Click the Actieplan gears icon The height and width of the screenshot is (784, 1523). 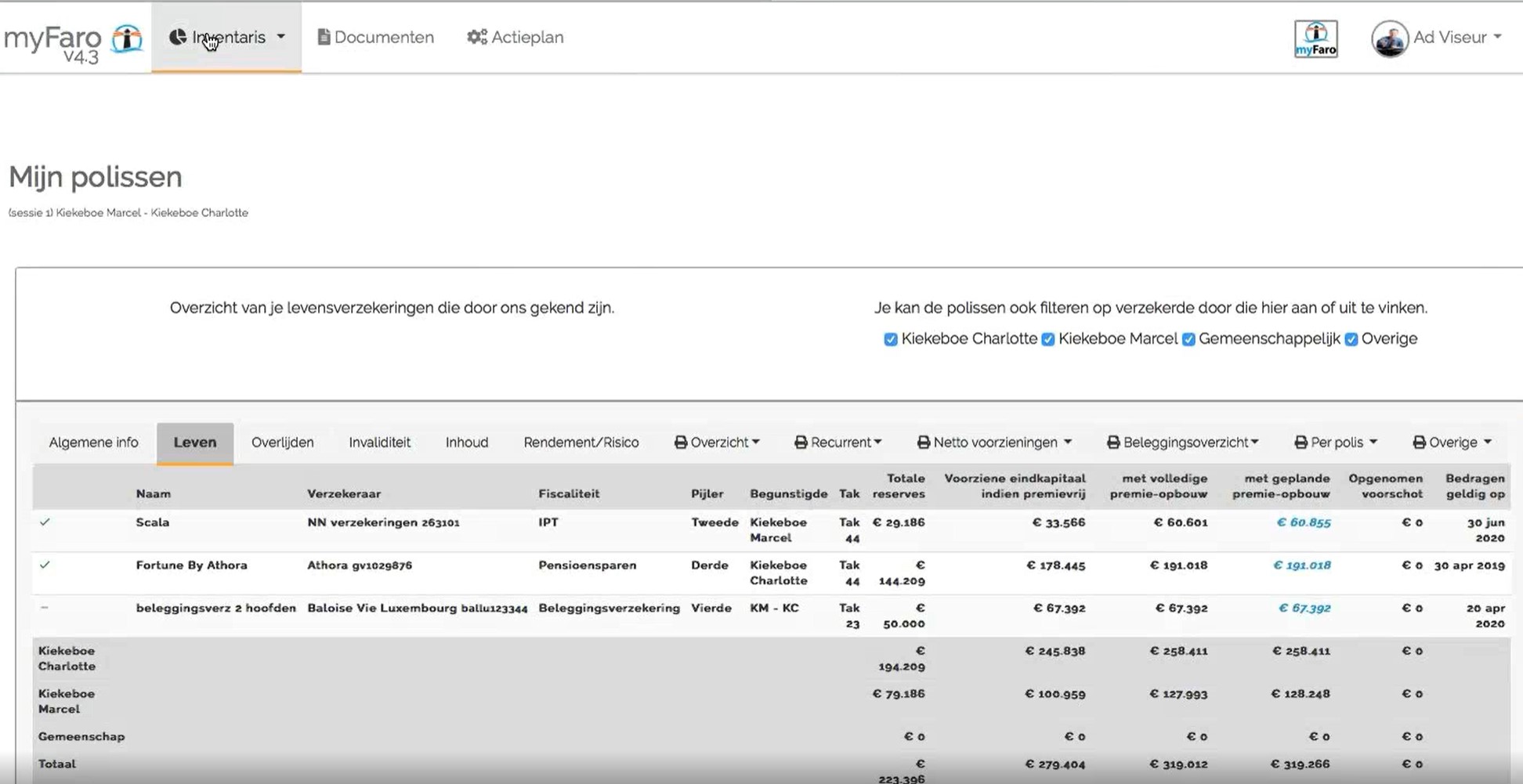coord(477,37)
